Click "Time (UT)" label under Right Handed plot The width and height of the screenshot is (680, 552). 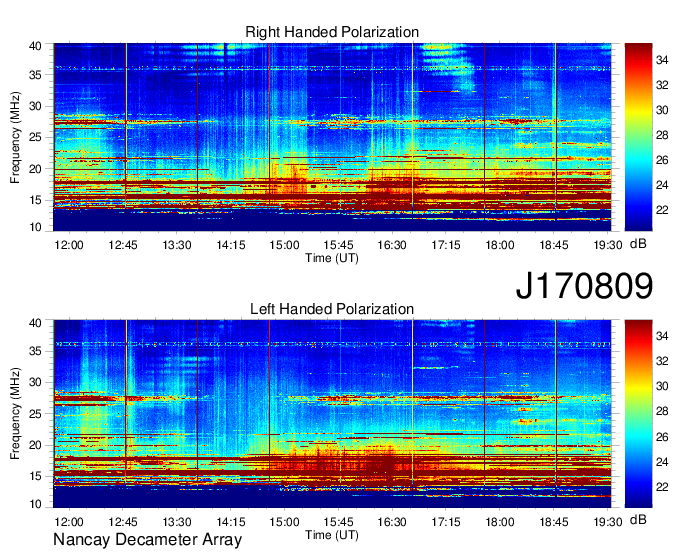[332, 258]
